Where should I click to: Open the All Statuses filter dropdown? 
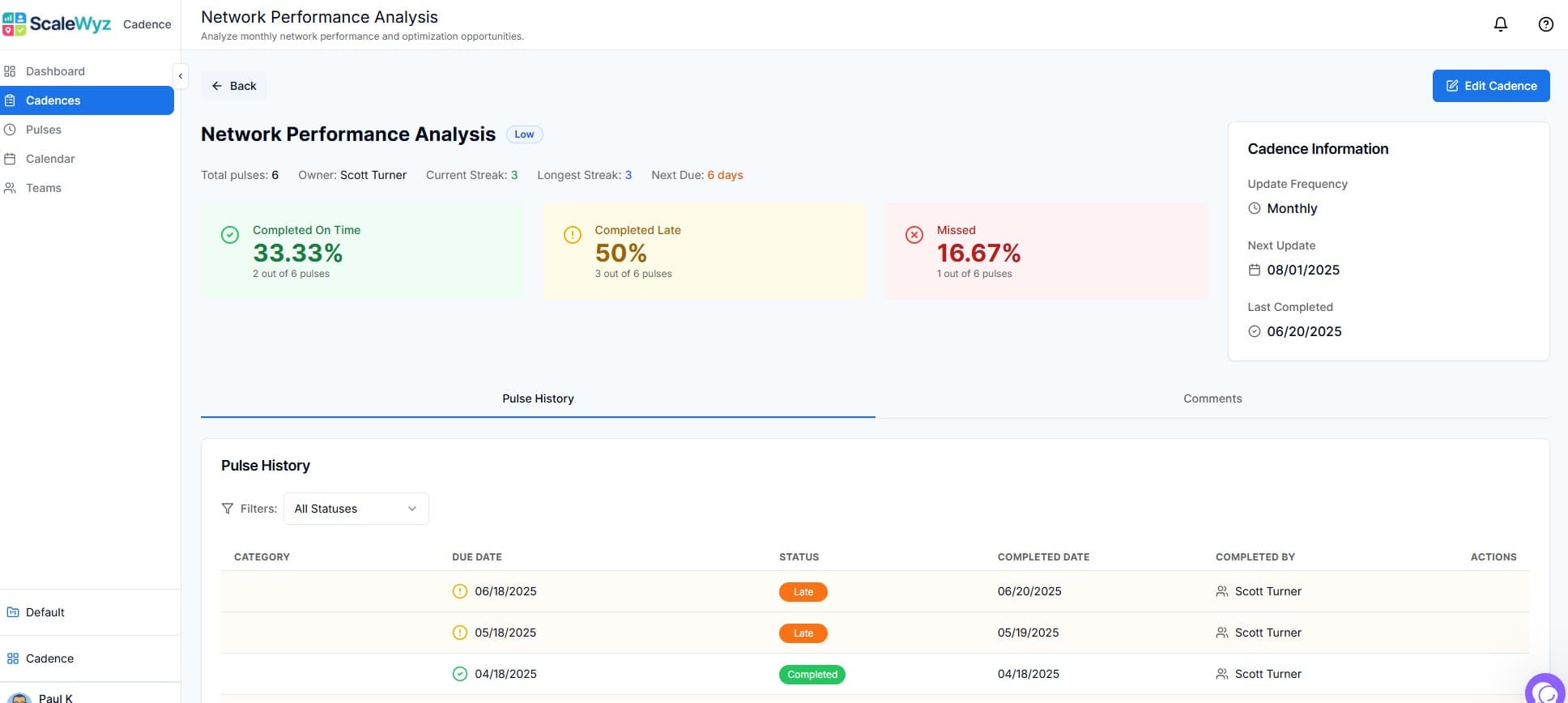point(356,509)
